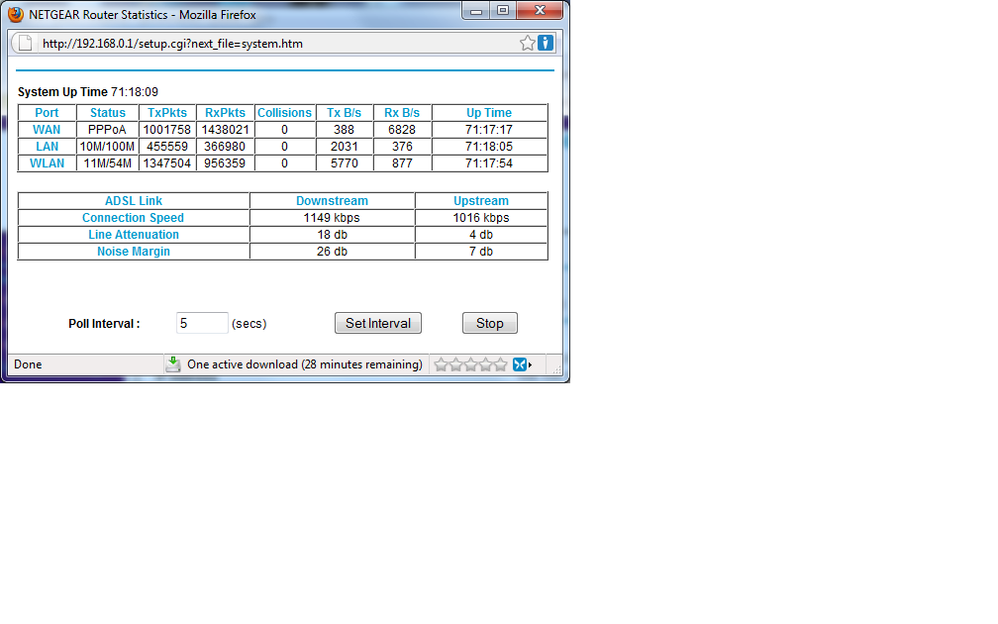Expand the small arrow beside the blue X icon
This screenshot has width=998, height=624.
point(530,365)
